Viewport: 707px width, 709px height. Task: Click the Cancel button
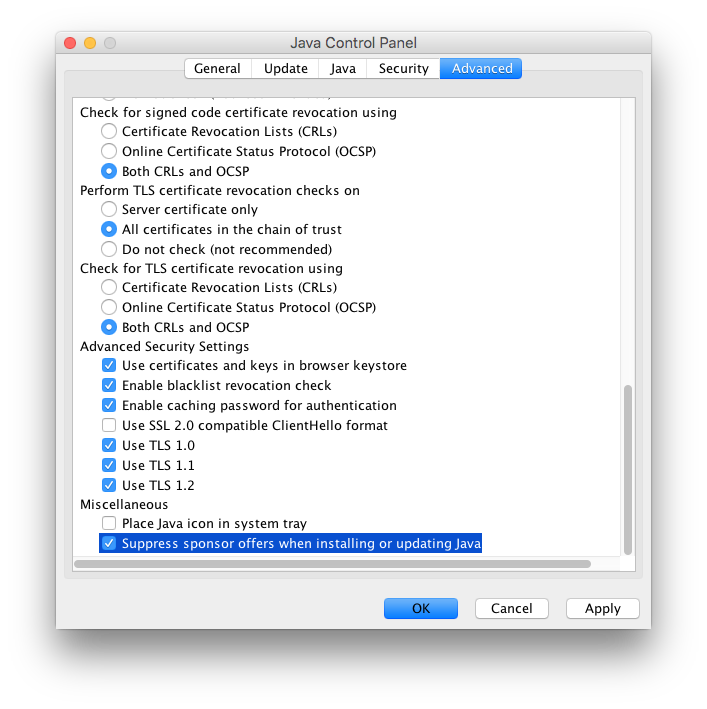[512, 608]
